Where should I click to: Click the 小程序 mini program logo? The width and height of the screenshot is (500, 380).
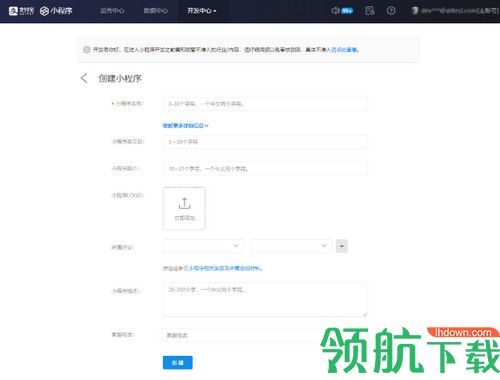(56, 11)
